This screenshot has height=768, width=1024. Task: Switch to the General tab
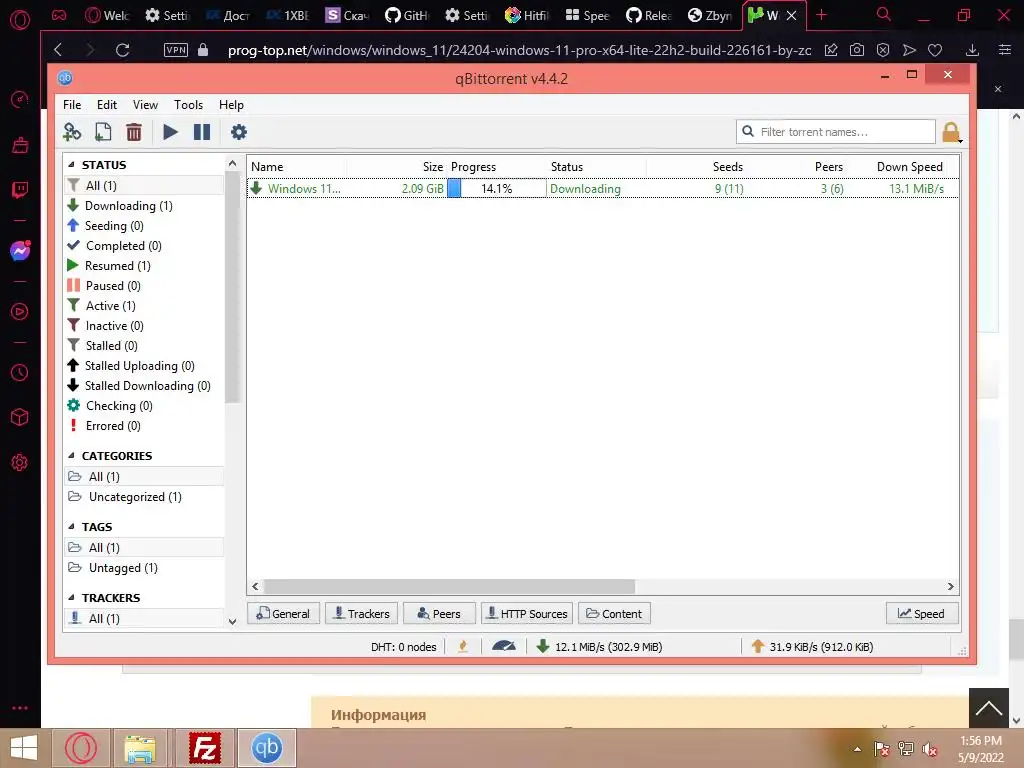click(x=283, y=614)
